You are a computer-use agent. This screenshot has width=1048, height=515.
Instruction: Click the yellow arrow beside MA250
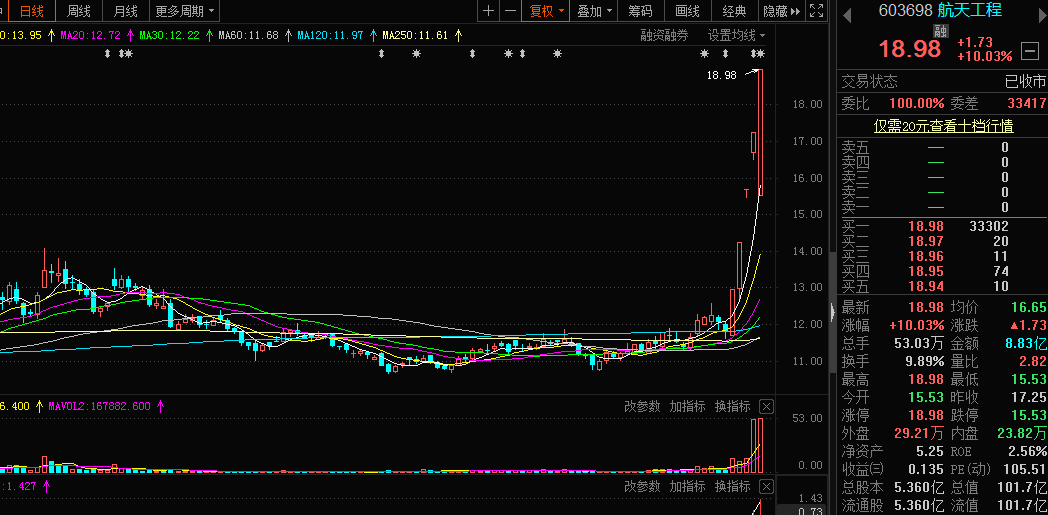459,35
